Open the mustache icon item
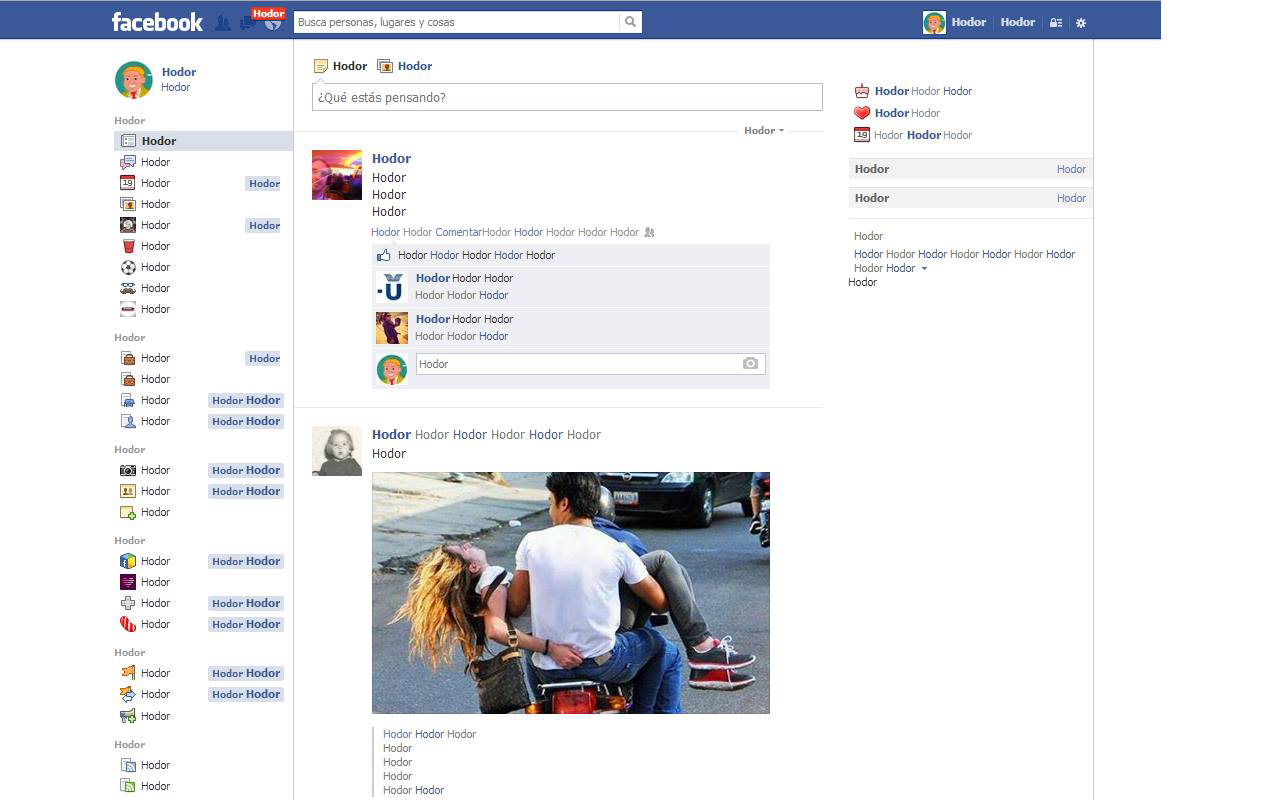Image resolution: width=1280 pixels, height=800 pixels. pyautogui.click(x=128, y=288)
